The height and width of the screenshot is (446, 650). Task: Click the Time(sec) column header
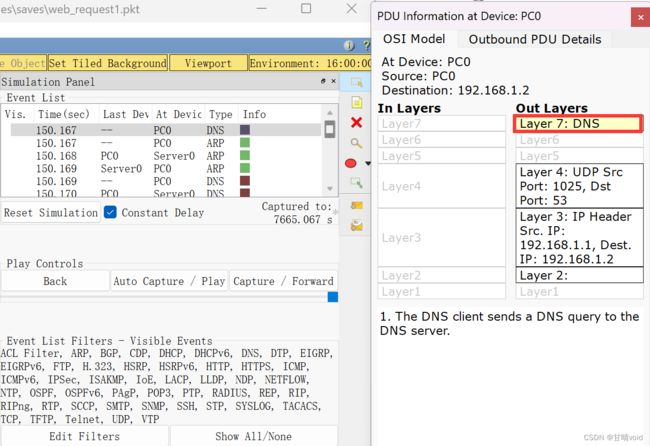(x=64, y=114)
